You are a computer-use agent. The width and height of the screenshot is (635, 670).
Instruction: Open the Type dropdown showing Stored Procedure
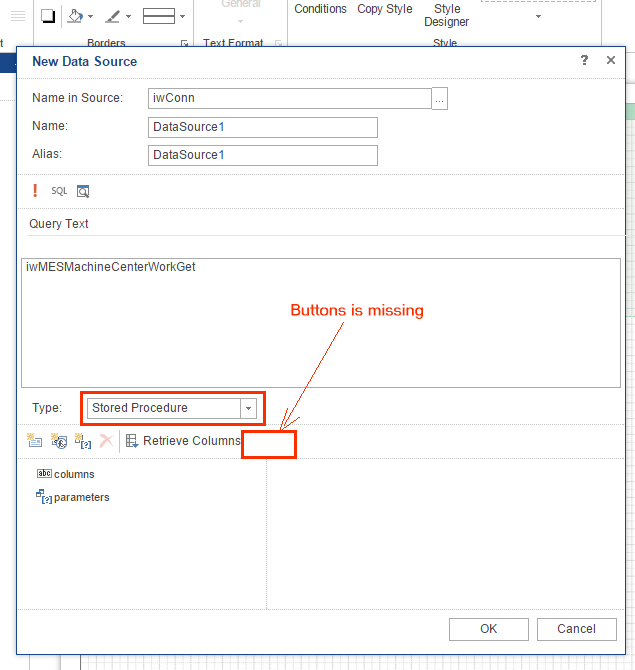point(248,408)
